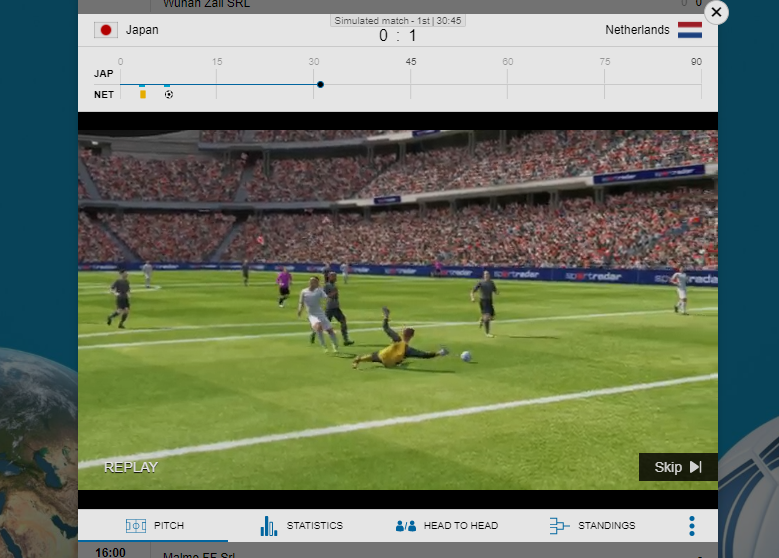Click the REPLAY label on the video

click(131, 467)
